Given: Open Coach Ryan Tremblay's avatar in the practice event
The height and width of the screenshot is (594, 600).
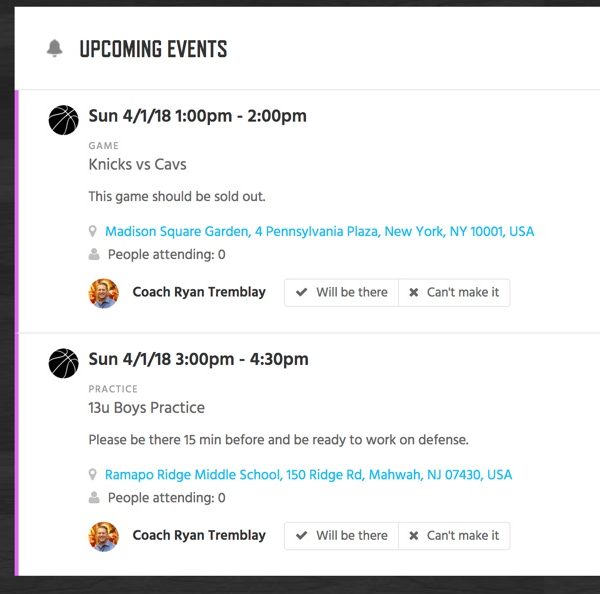Looking at the screenshot, I should click(x=104, y=537).
